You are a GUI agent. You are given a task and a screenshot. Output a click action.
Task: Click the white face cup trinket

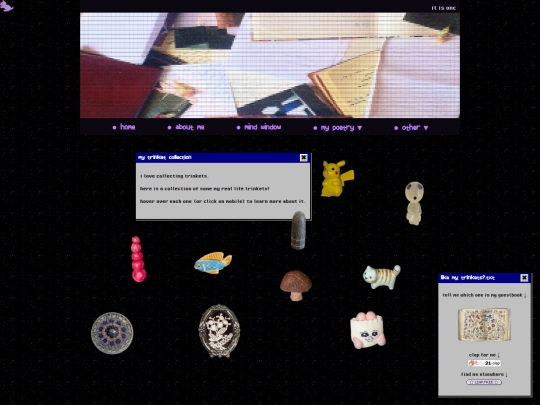click(367, 330)
